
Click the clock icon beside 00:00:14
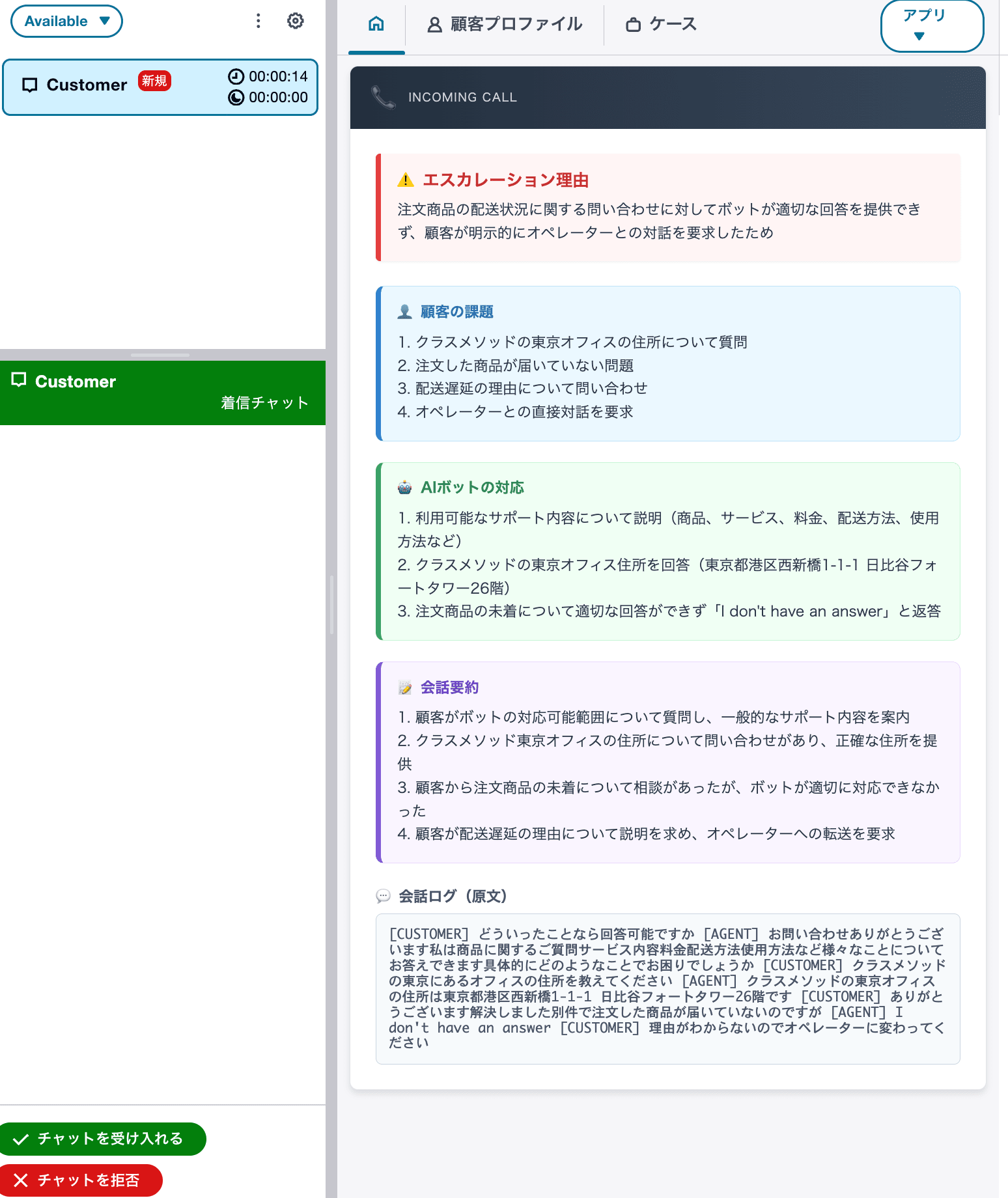236,77
